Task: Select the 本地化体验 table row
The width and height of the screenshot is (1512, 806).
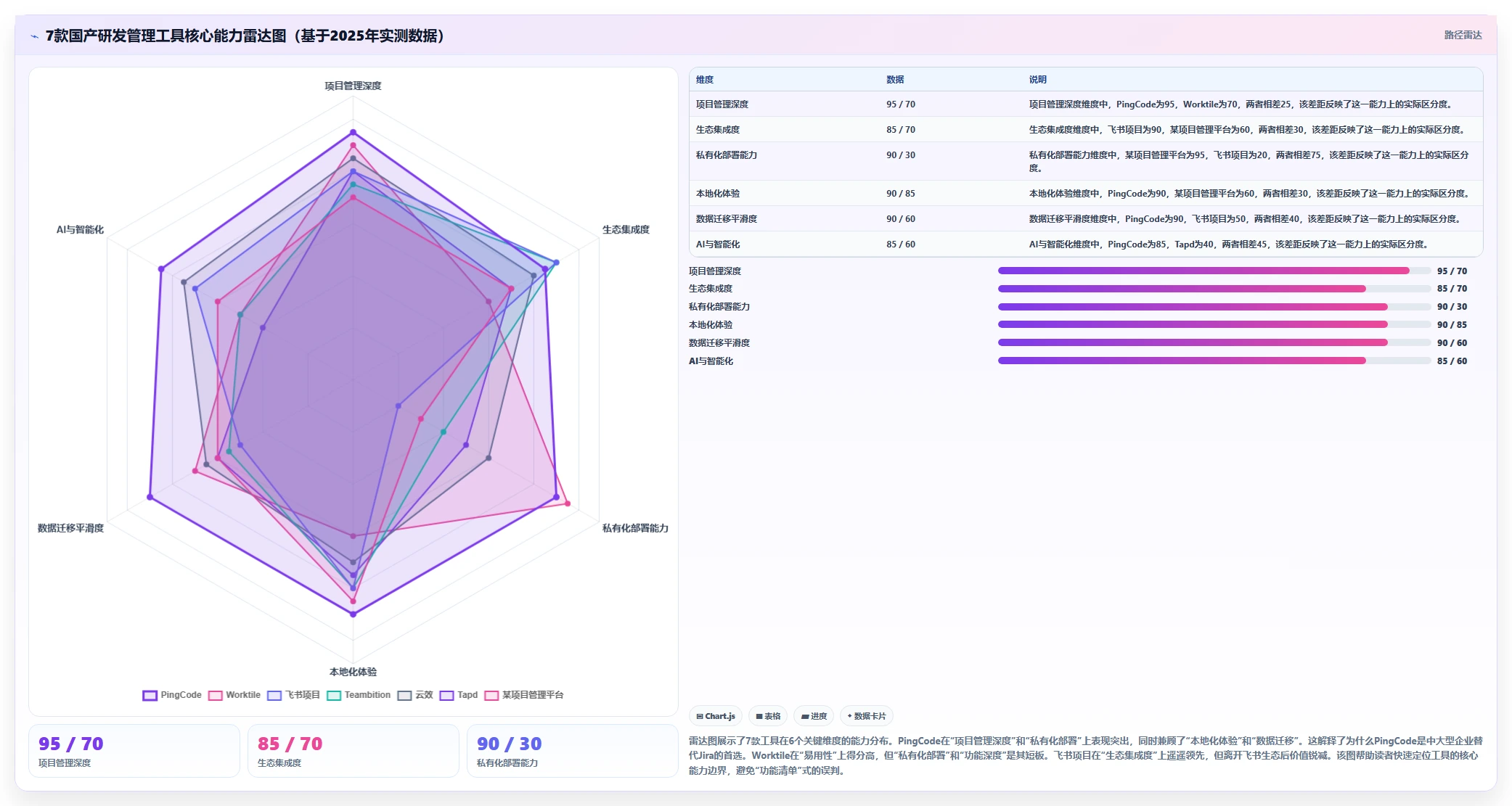Action: pos(1086,194)
